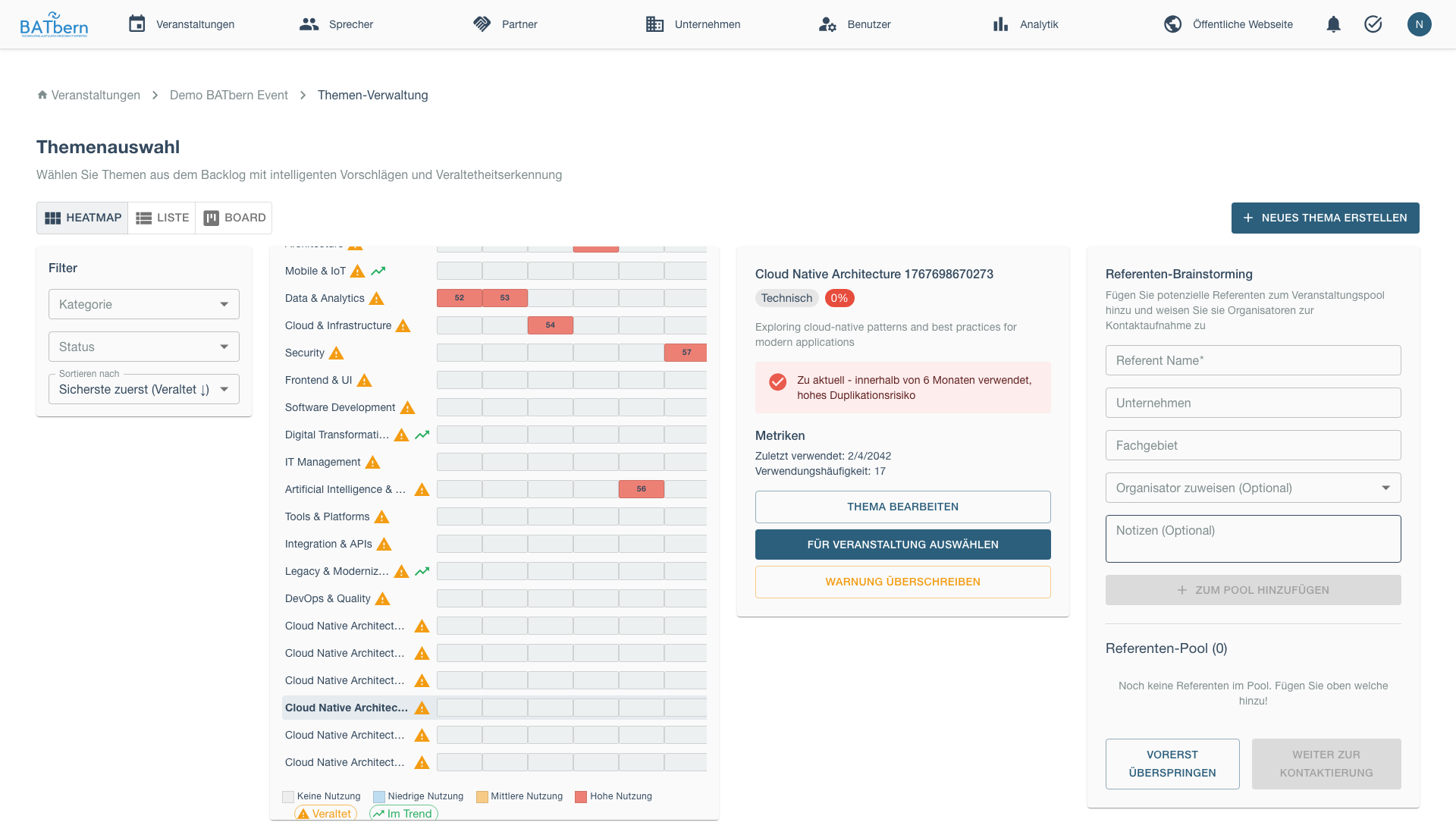1456x838 pixels.
Task: Toggle the Im Trend legend chip
Action: (x=403, y=814)
